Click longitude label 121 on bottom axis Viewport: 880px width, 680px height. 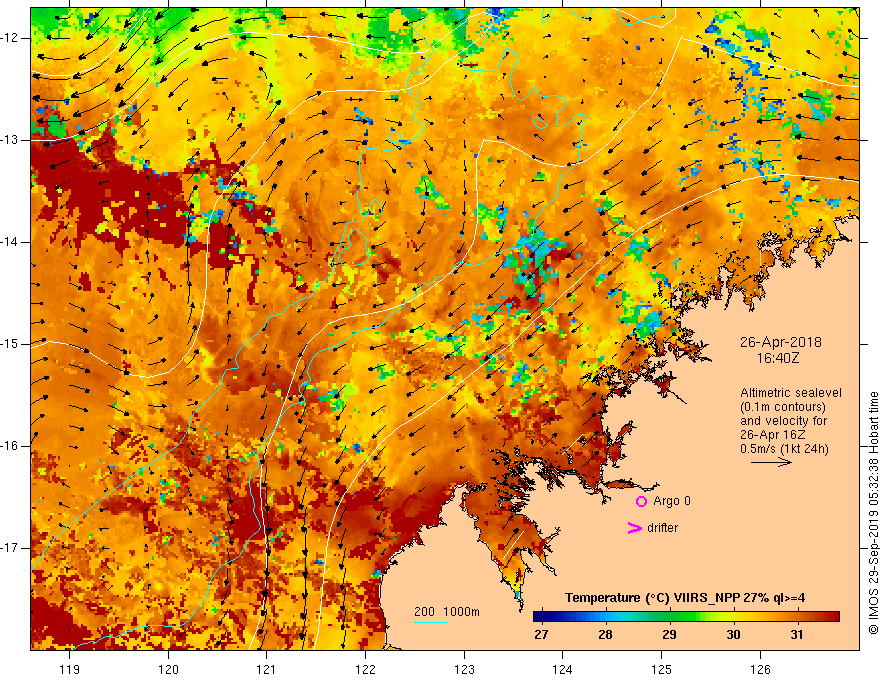267,669
